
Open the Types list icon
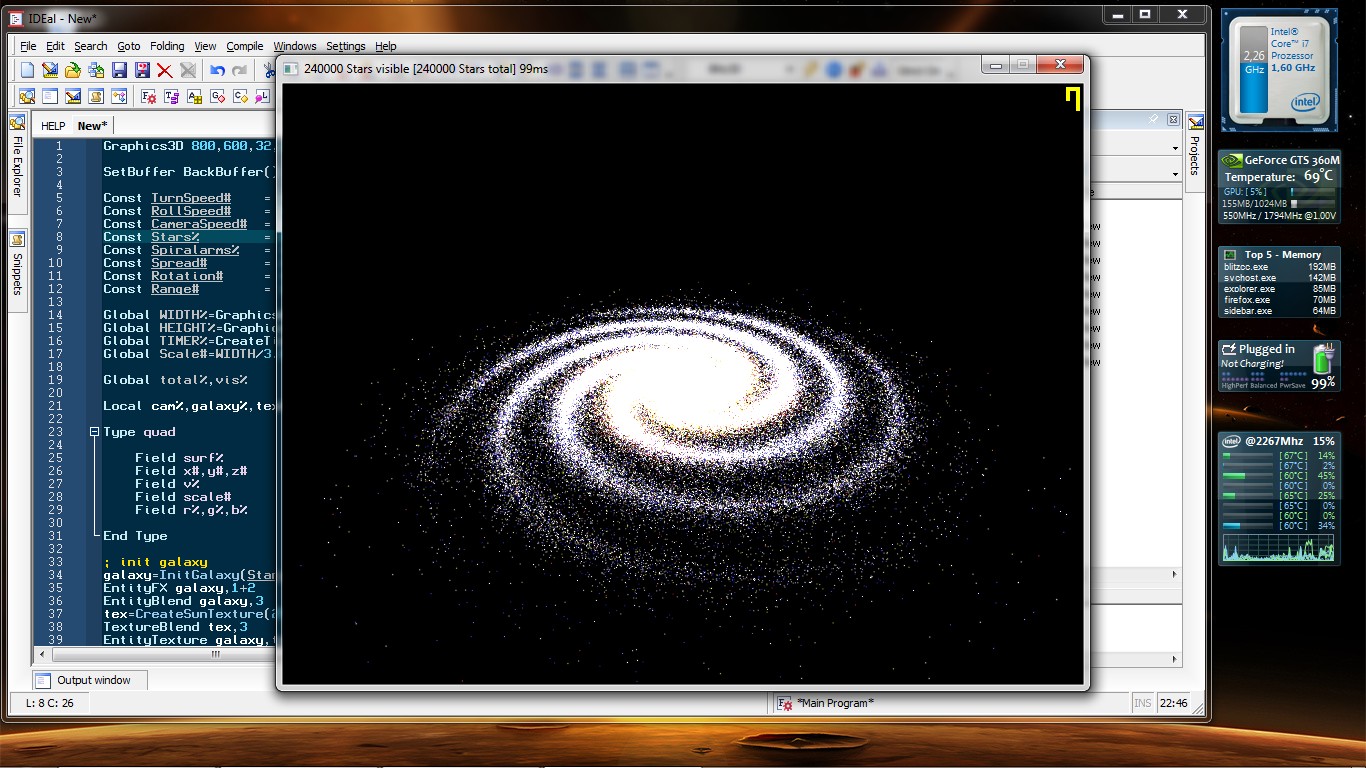172,97
